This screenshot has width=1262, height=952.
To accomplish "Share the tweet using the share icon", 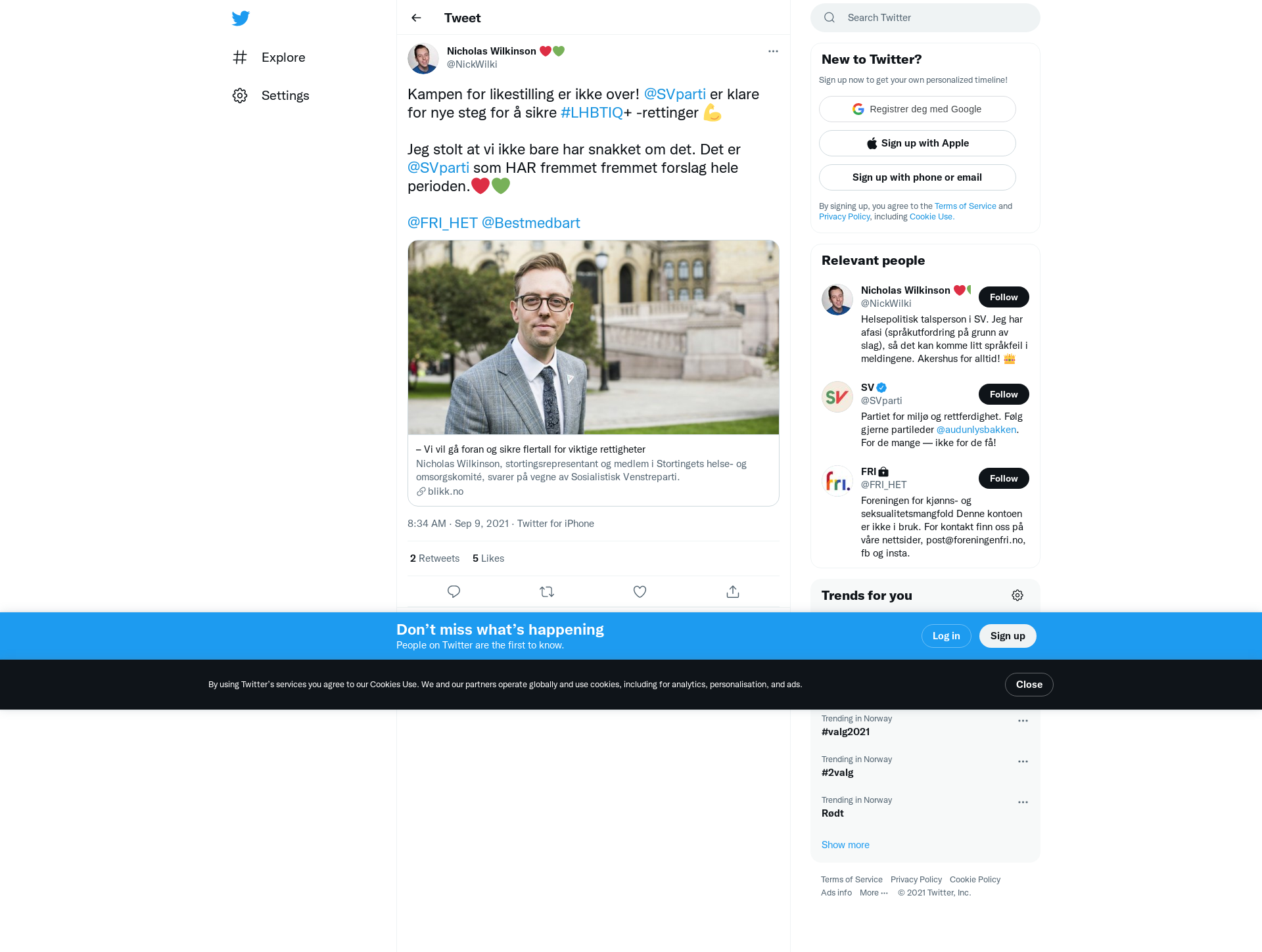I will click(x=733, y=591).
